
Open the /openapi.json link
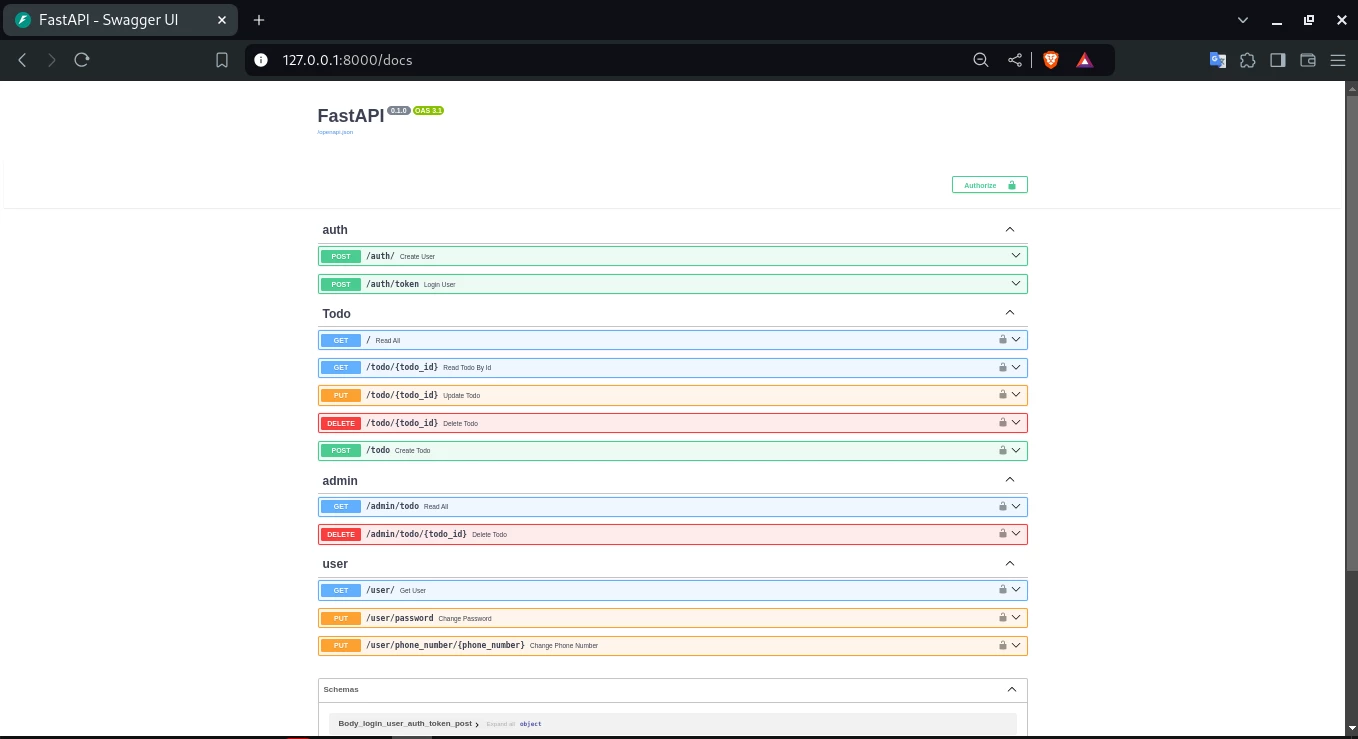point(335,132)
